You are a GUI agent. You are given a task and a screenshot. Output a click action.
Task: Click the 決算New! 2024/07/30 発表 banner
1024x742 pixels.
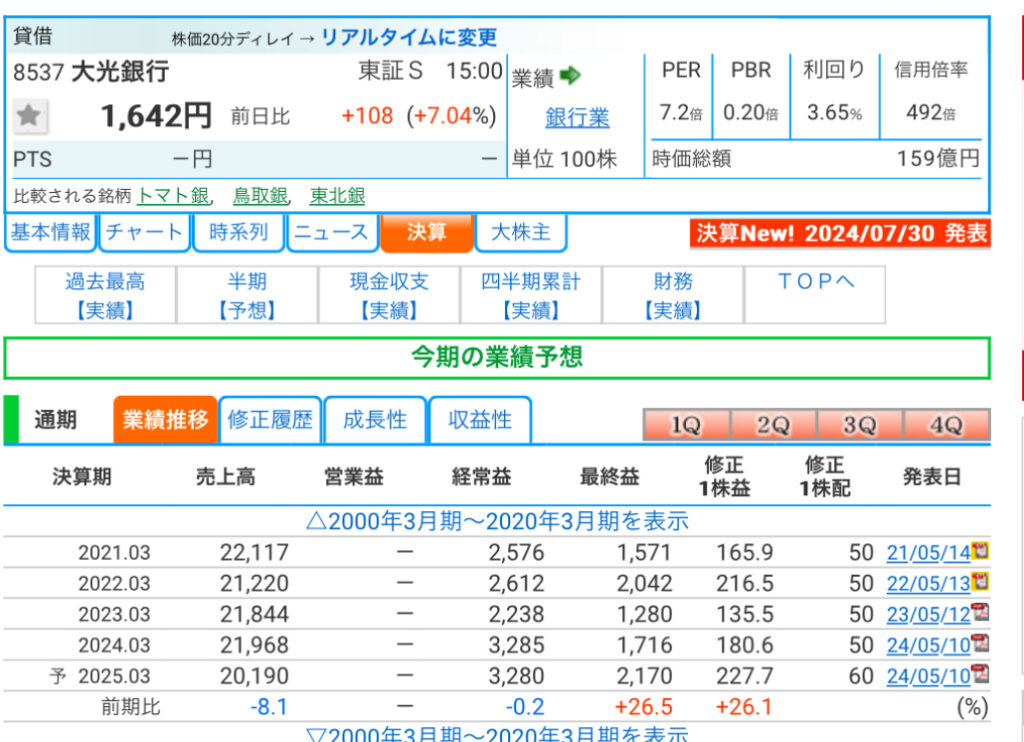(x=840, y=233)
